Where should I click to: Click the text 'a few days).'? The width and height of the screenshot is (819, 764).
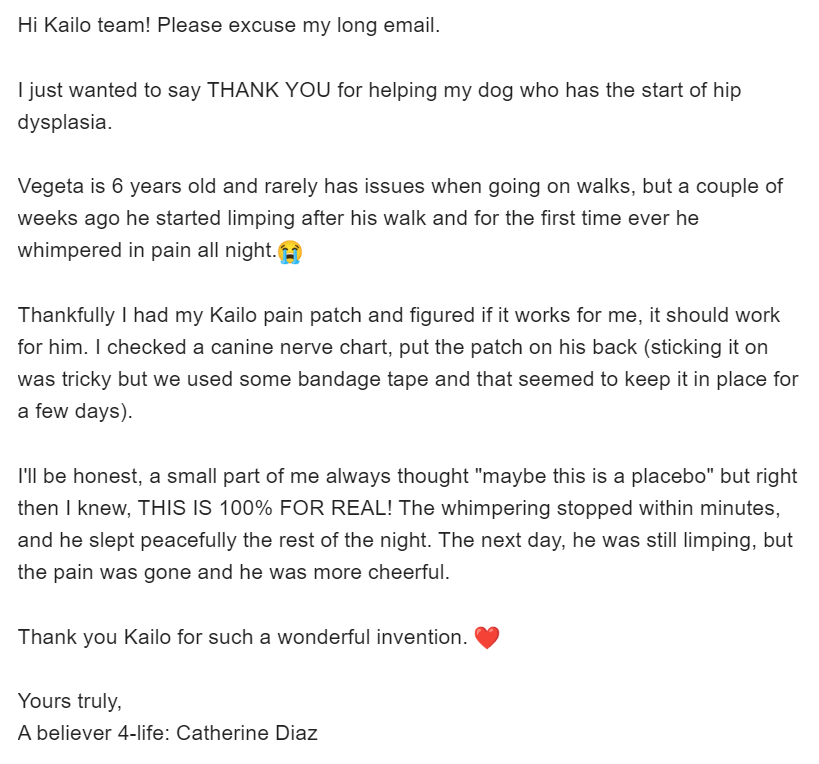click(x=75, y=412)
